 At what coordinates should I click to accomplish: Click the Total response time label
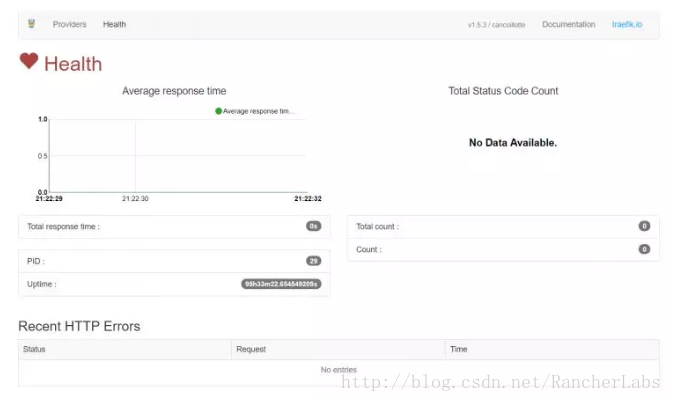tap(63, 227)
